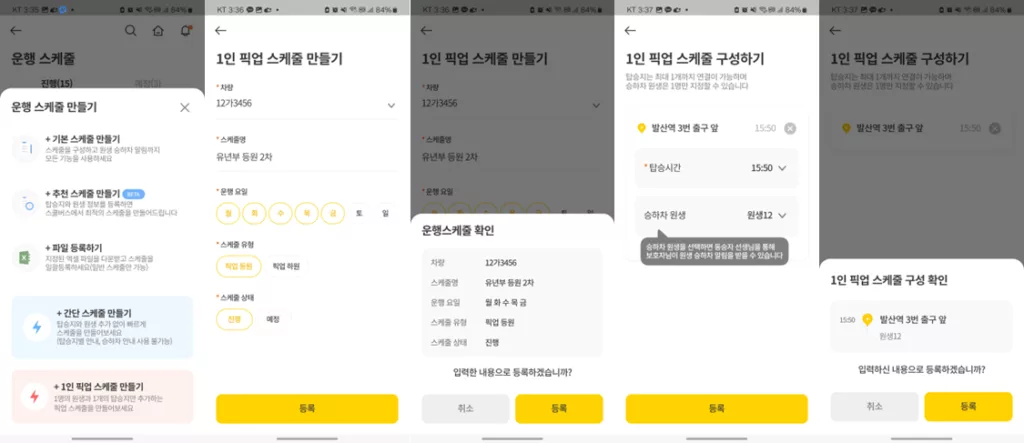The image size is (1024, 443).
Task: Expand the 차량 12가3456 dropdown
Action: tap(307, 104)
